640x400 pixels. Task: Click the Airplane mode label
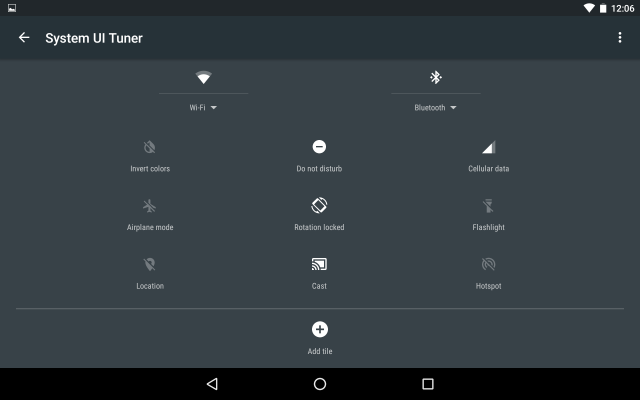pyautogui.click(x=150, y=227)
